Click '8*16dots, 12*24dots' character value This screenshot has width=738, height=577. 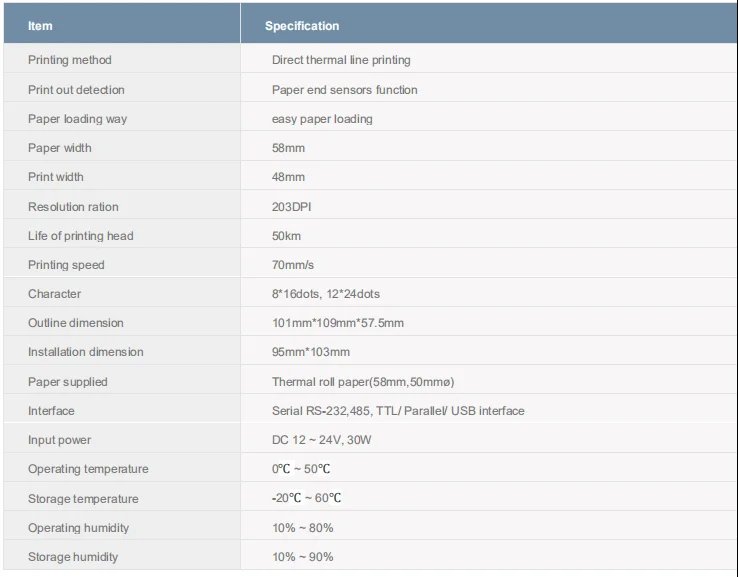click(325, 294)
